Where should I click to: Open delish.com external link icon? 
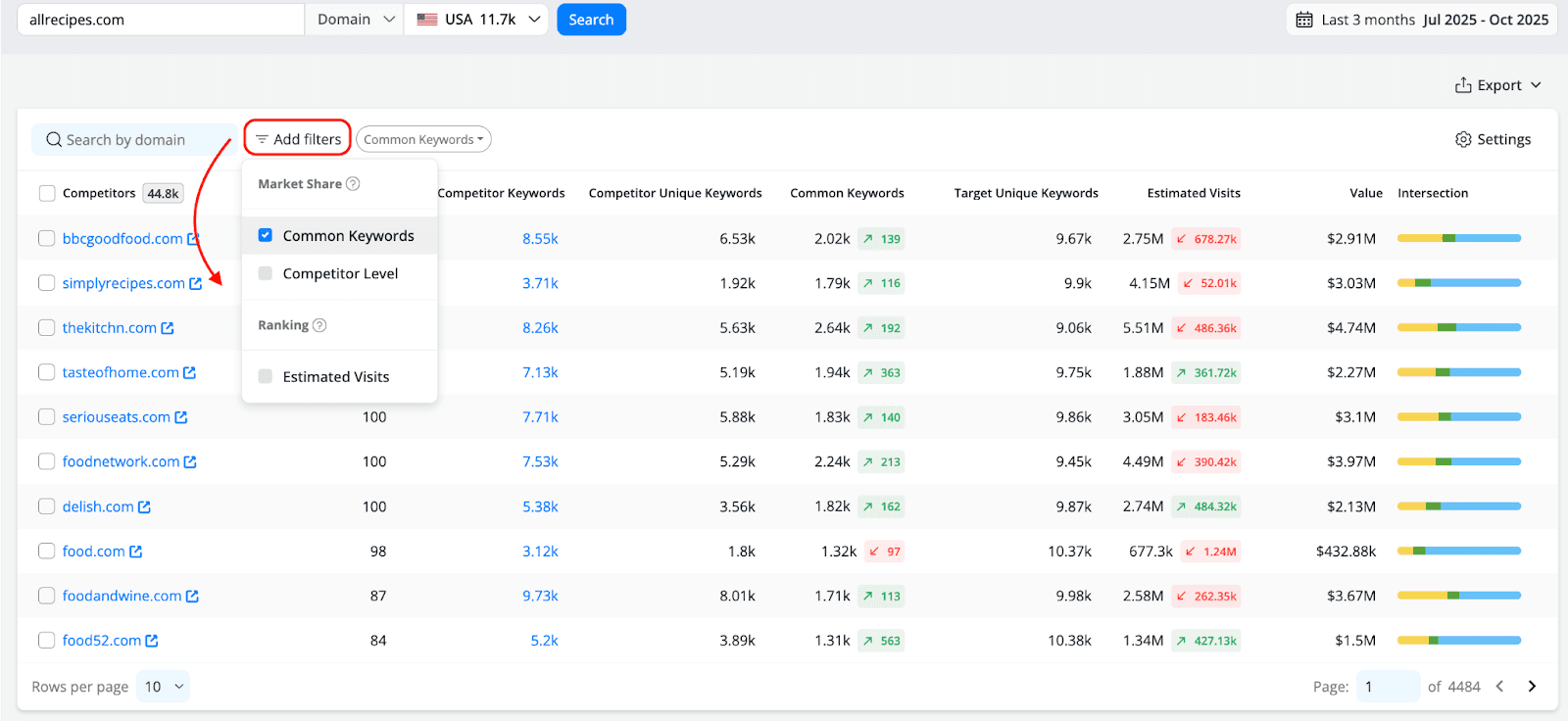coord(144,506)
